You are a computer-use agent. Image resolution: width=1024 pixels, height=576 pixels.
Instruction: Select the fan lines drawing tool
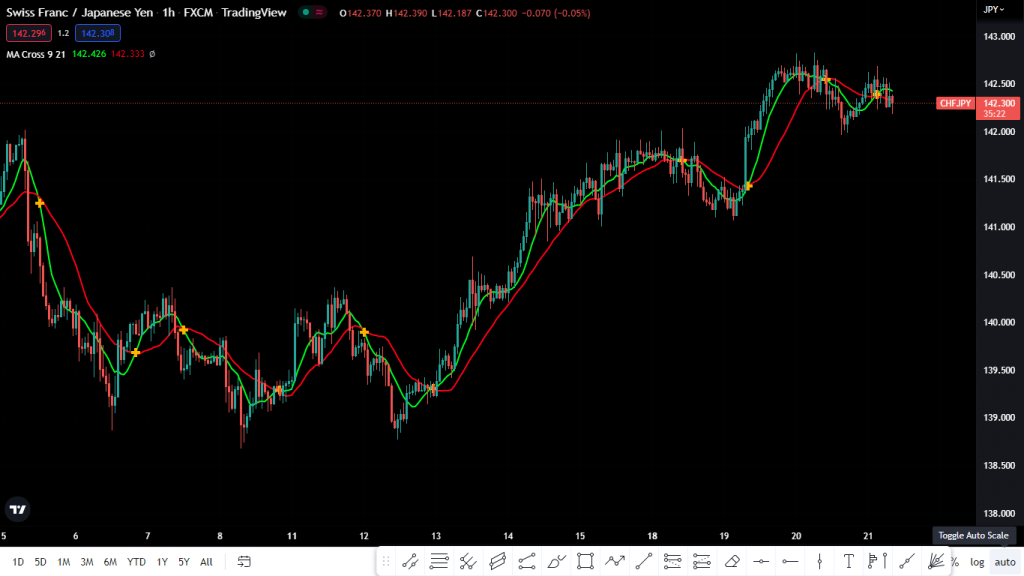936,561
